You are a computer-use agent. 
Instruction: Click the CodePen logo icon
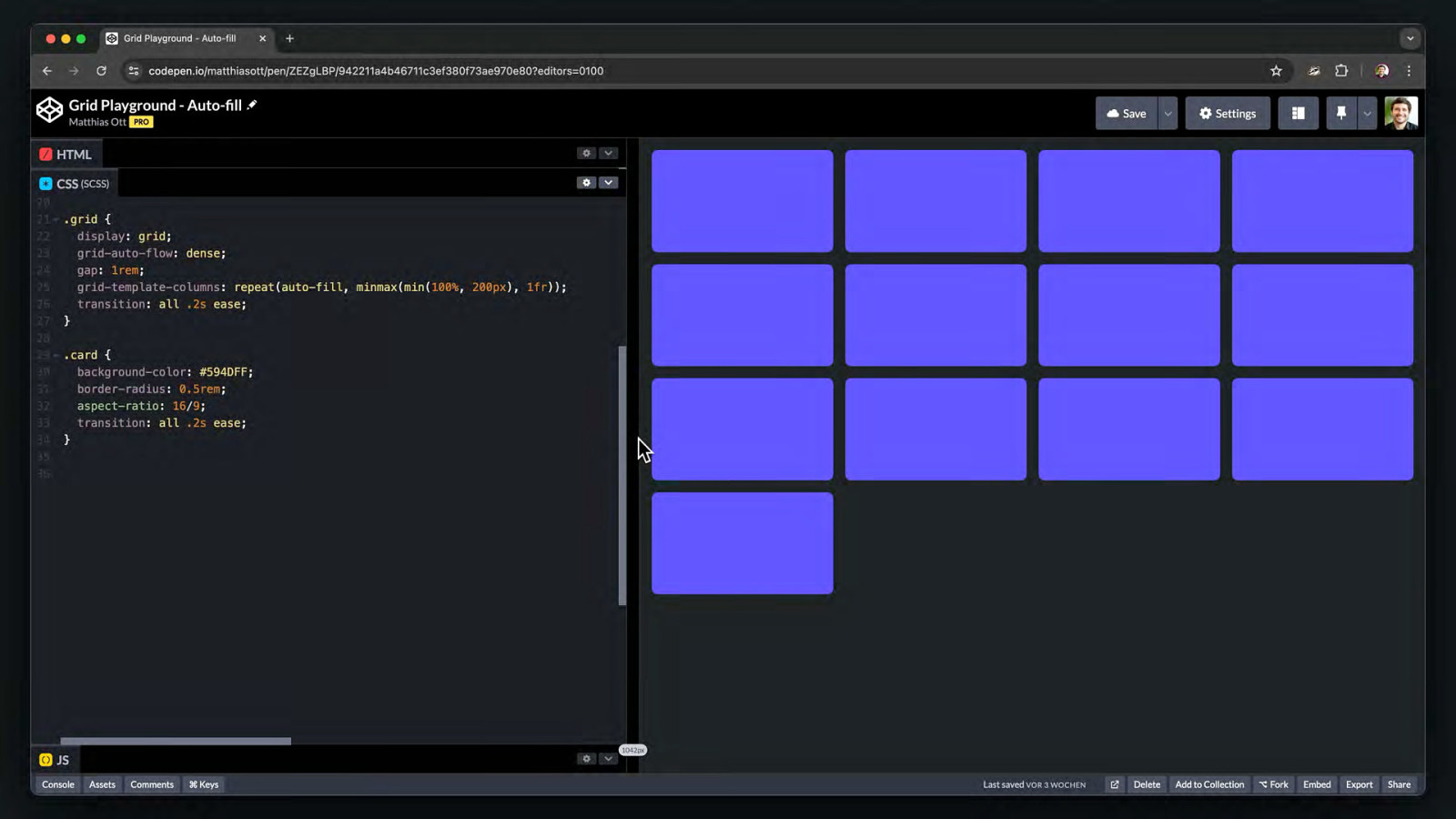[x=49, y=110]
